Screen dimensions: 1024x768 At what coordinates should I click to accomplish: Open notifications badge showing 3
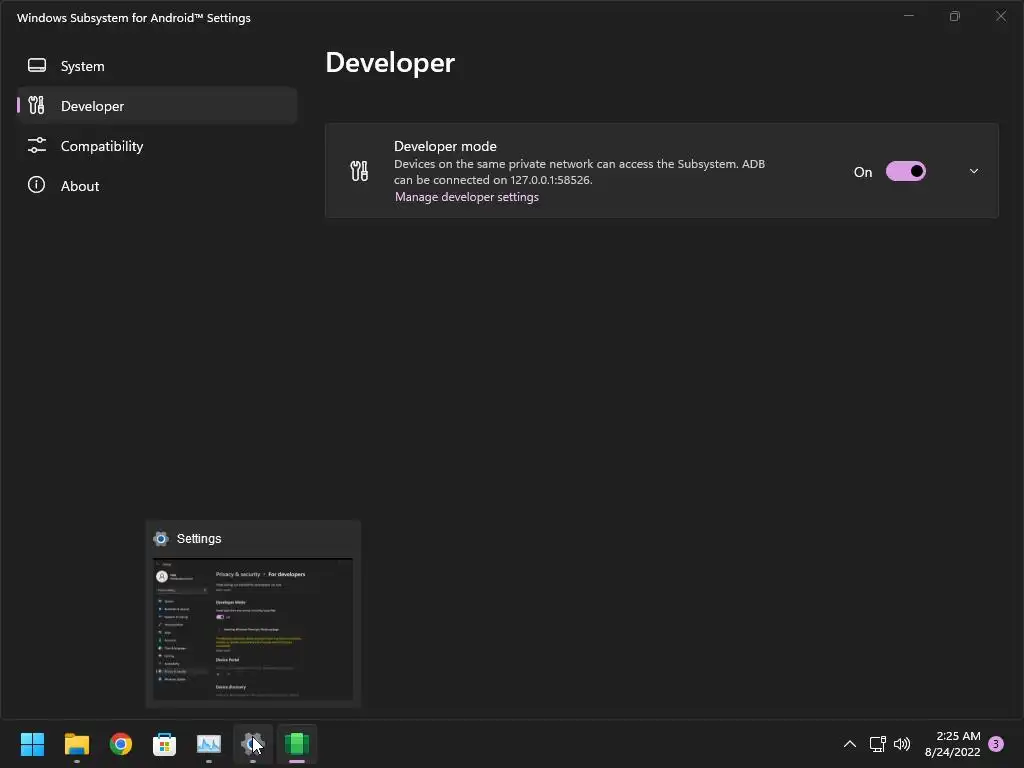(996, 744)
